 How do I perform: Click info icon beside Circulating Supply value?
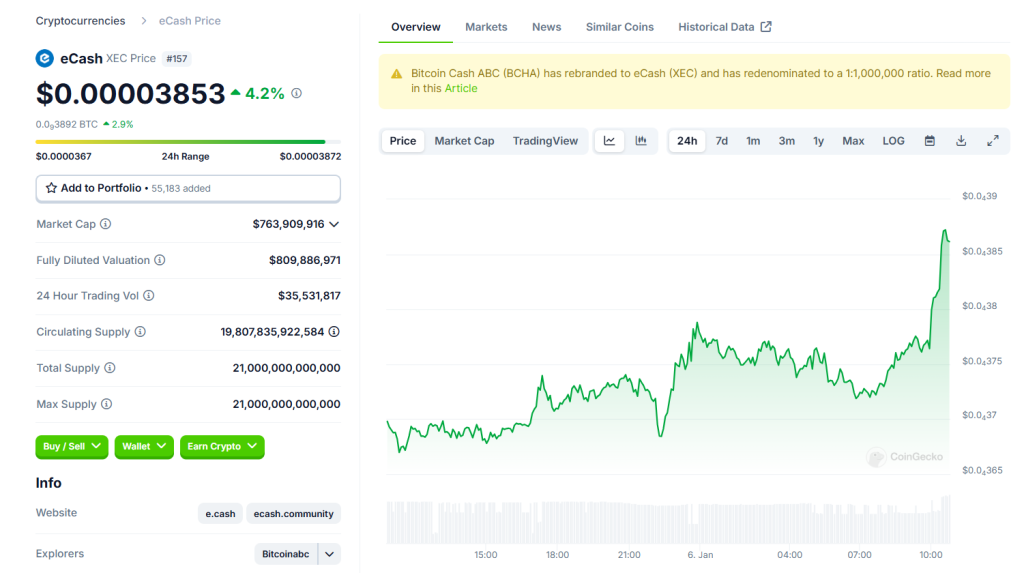click(334, 332)
